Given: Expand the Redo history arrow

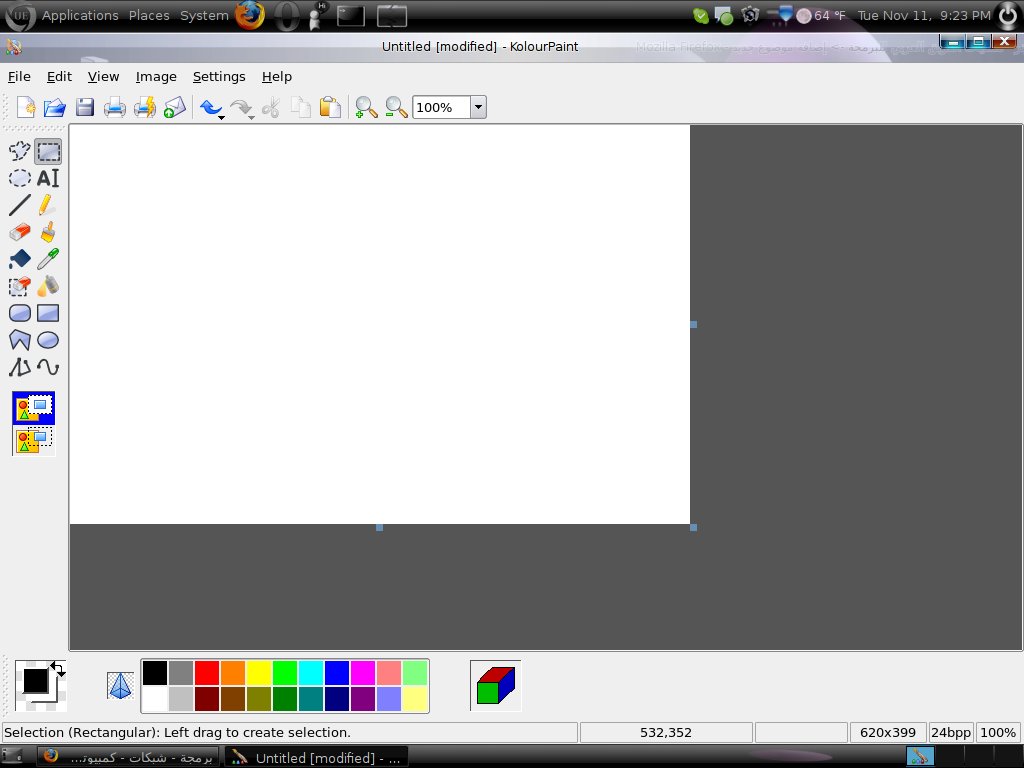Looking at the screenshot, I should pyautogui.click(x=251, y=118).
